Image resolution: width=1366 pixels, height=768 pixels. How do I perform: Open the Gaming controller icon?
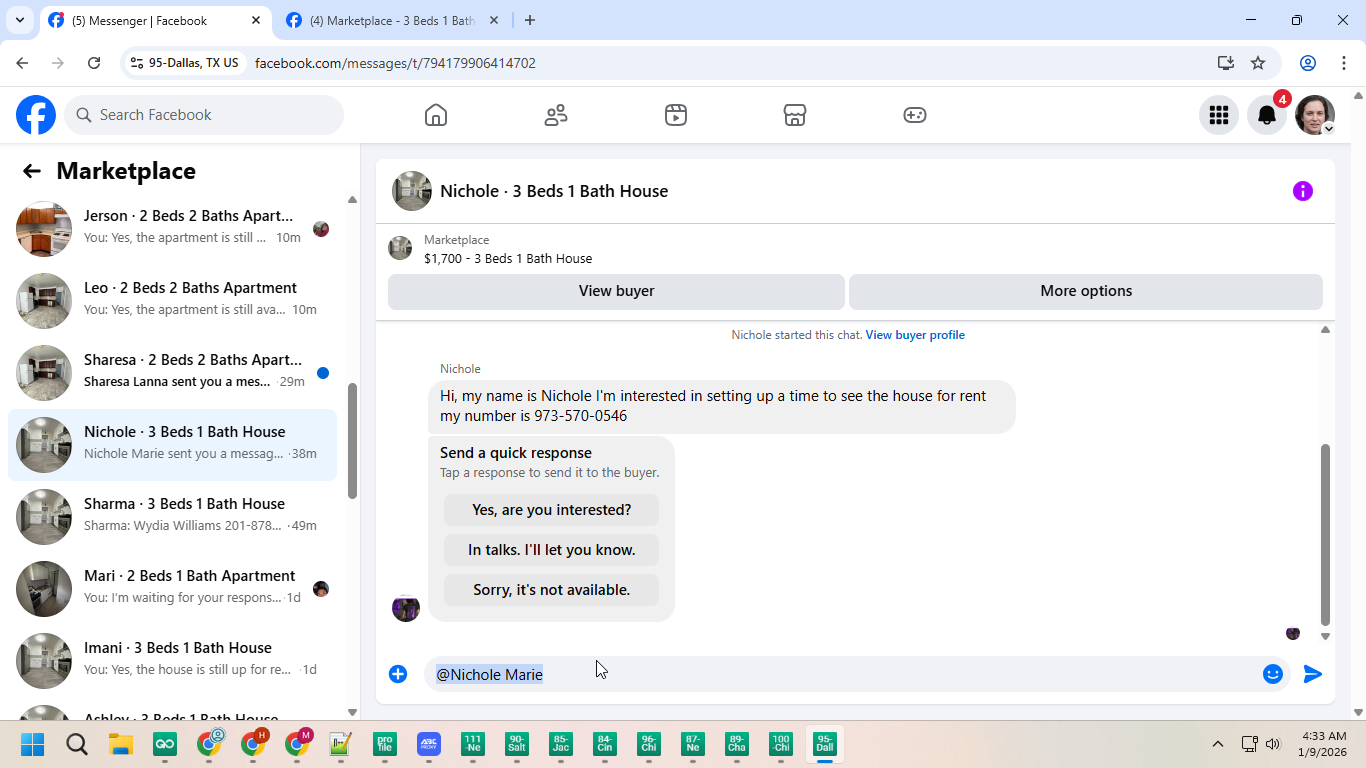click(915, 115)
